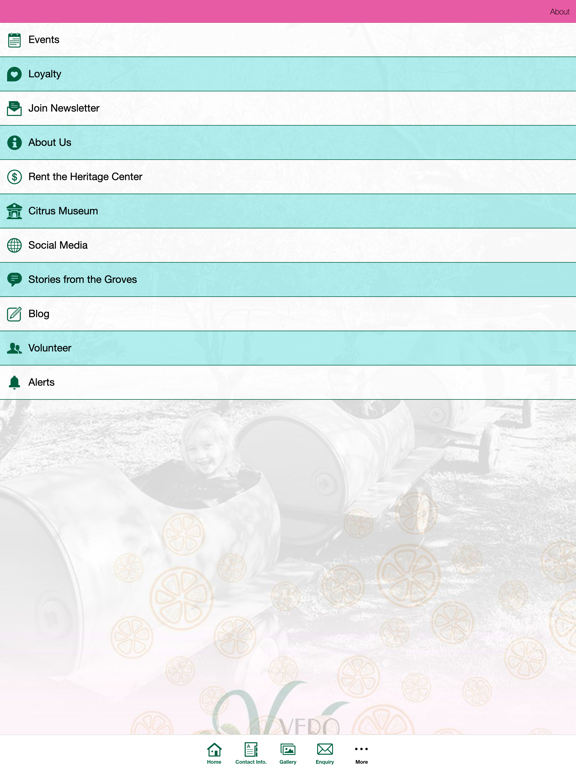This screenshot has width=576, height=768.
Task: Open Contact Info tab icon
Action: (x=251, y=749)
